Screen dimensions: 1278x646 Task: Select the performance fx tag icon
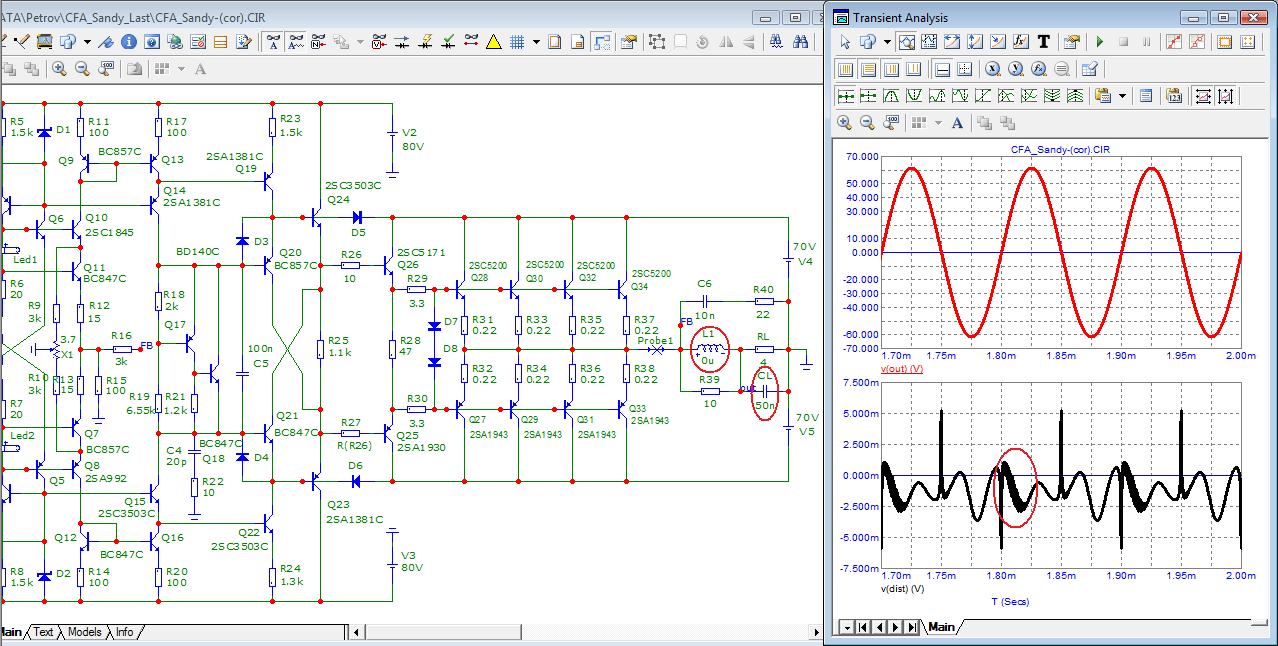tap(1020, 42)
